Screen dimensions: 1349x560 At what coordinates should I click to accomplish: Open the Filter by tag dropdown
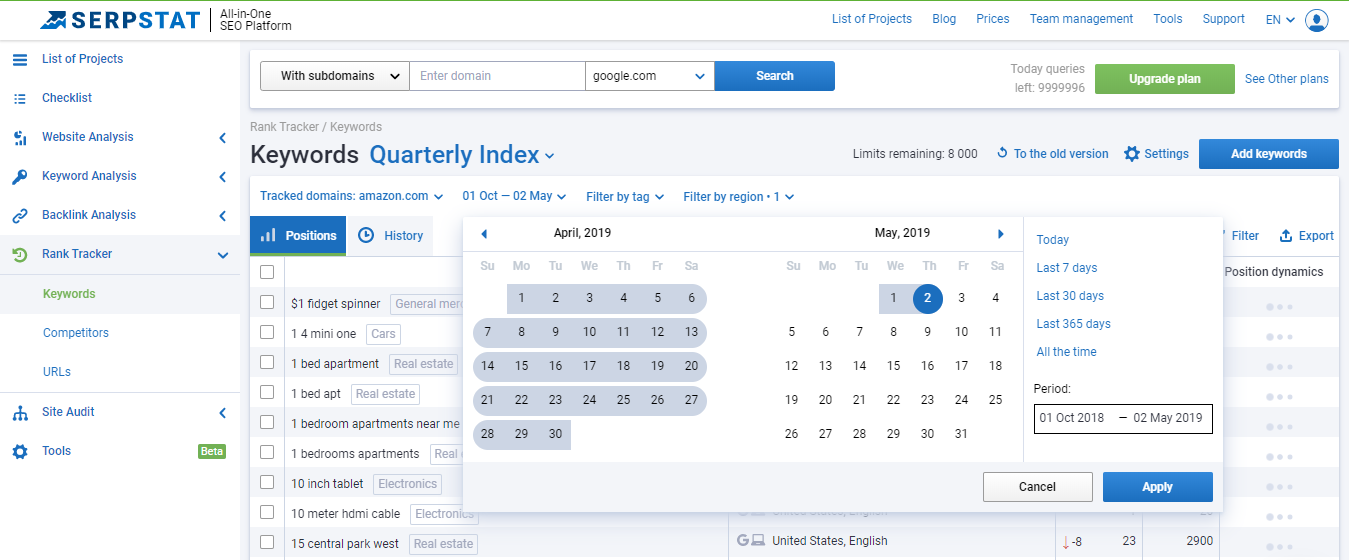click(x=625, y=197)
